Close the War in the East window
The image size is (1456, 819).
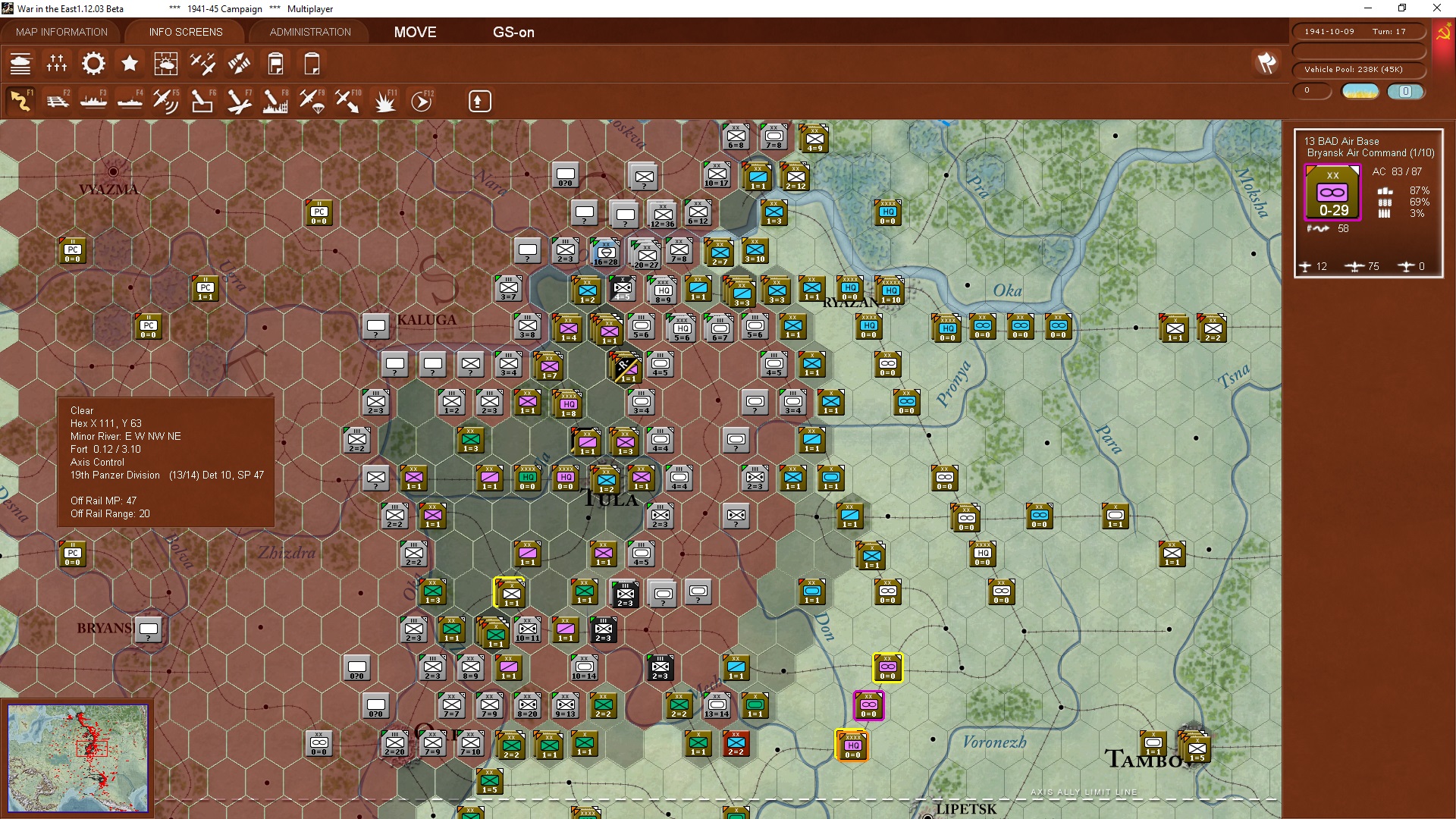click(x=1437, y=8)
